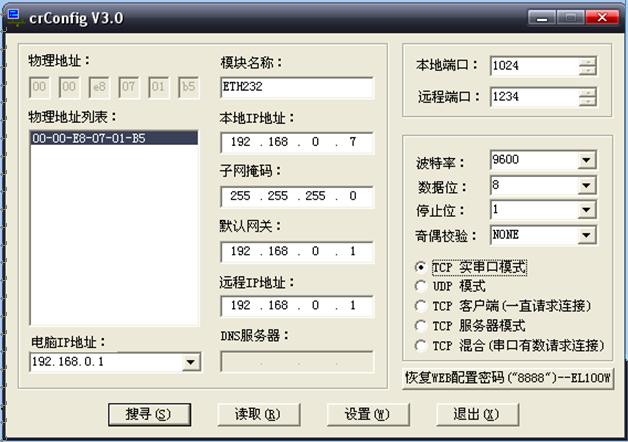Select UDP 模式 radio option
Screen dimensions: 628x442
click(420, 286)
